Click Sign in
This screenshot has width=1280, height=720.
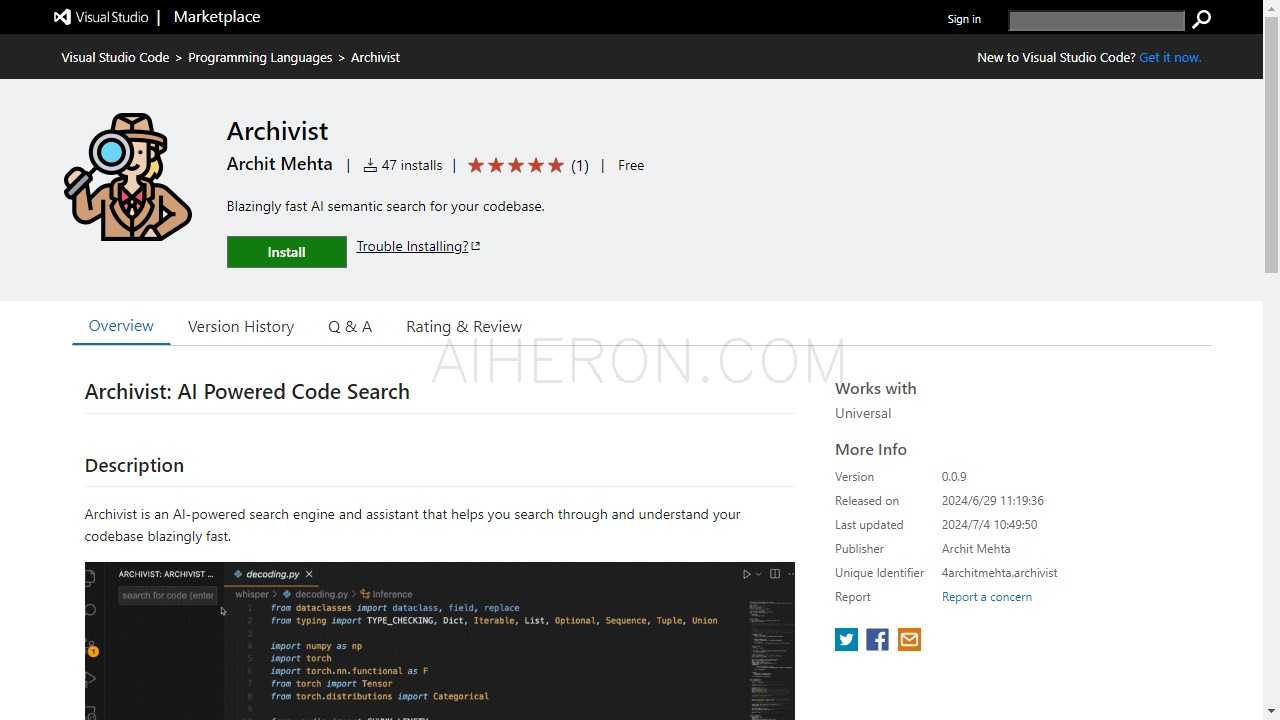(x=964, y=19)
